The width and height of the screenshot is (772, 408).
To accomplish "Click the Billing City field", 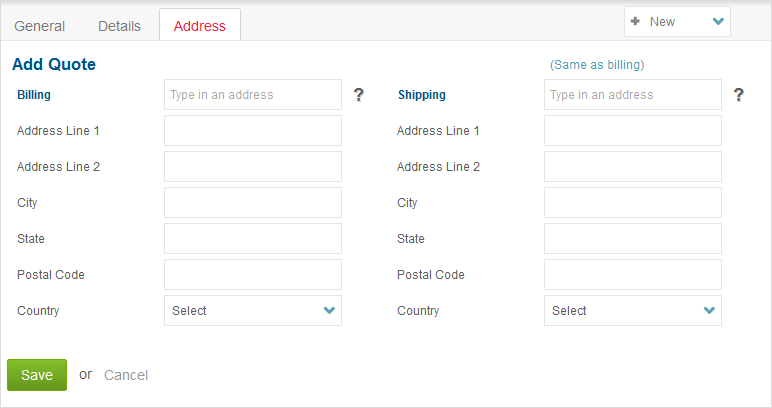I will [x=253, y=202].
